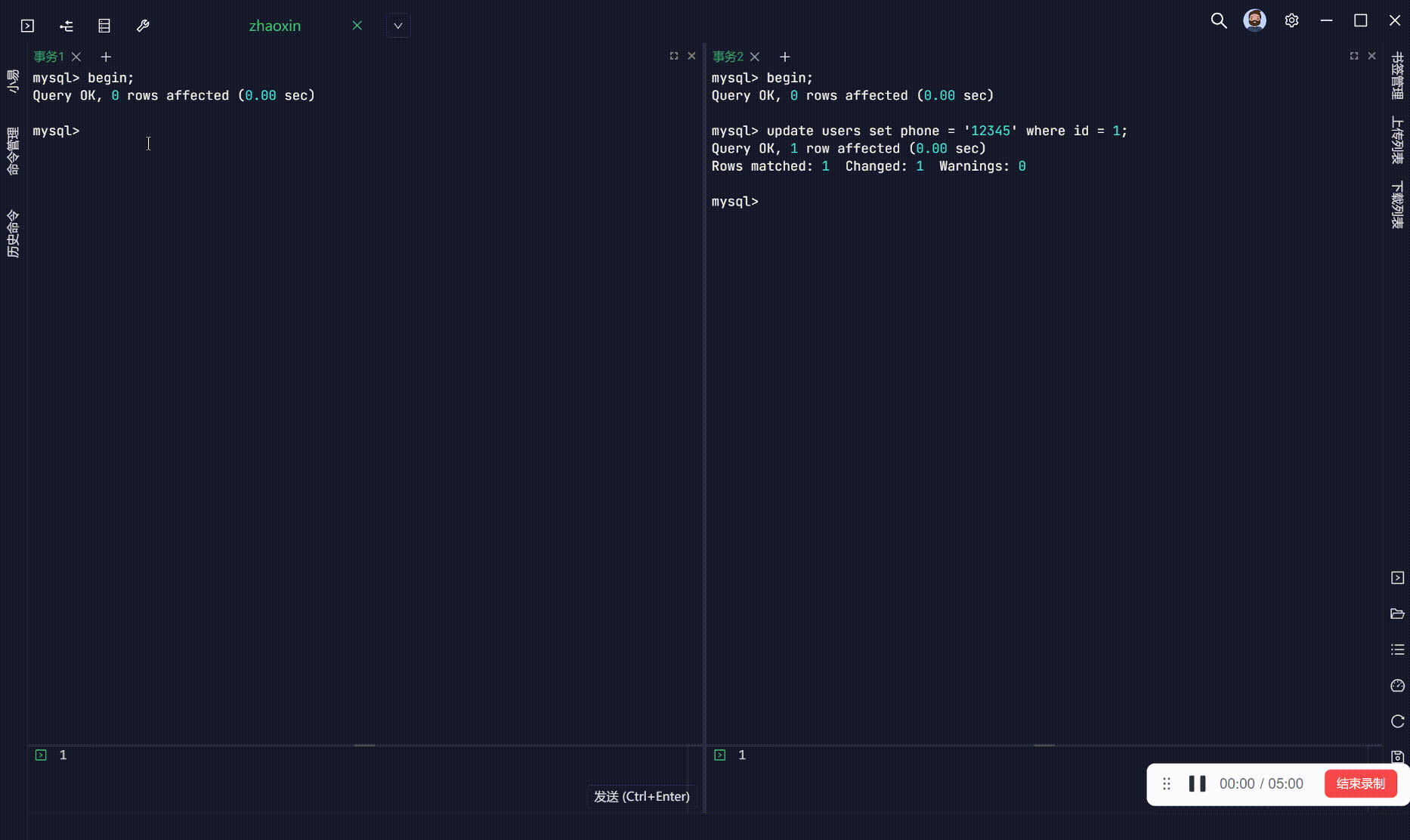
Task: Click the right pane last mysql> prompt
Action: tap(735, 202)
